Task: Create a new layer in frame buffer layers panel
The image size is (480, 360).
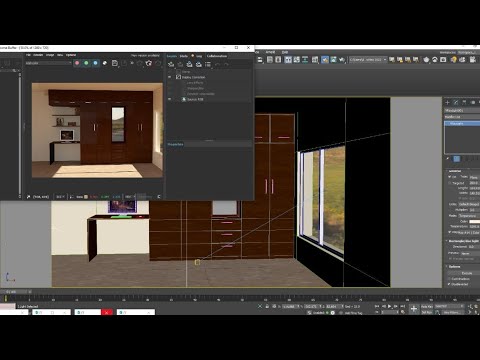Action: (171, 64)
